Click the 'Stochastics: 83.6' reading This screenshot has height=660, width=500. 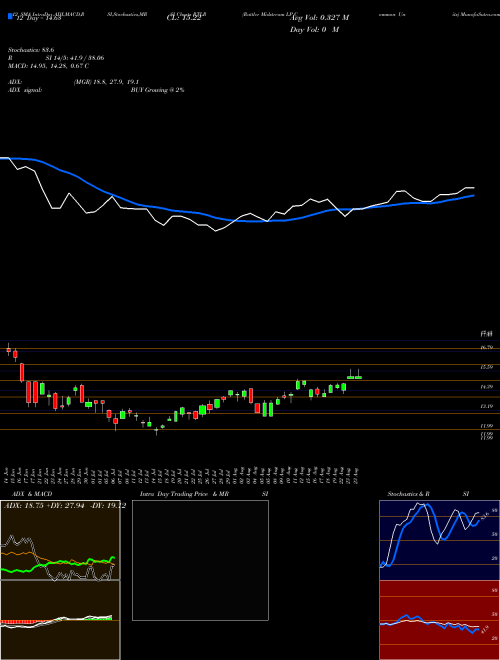pos(31,50)
